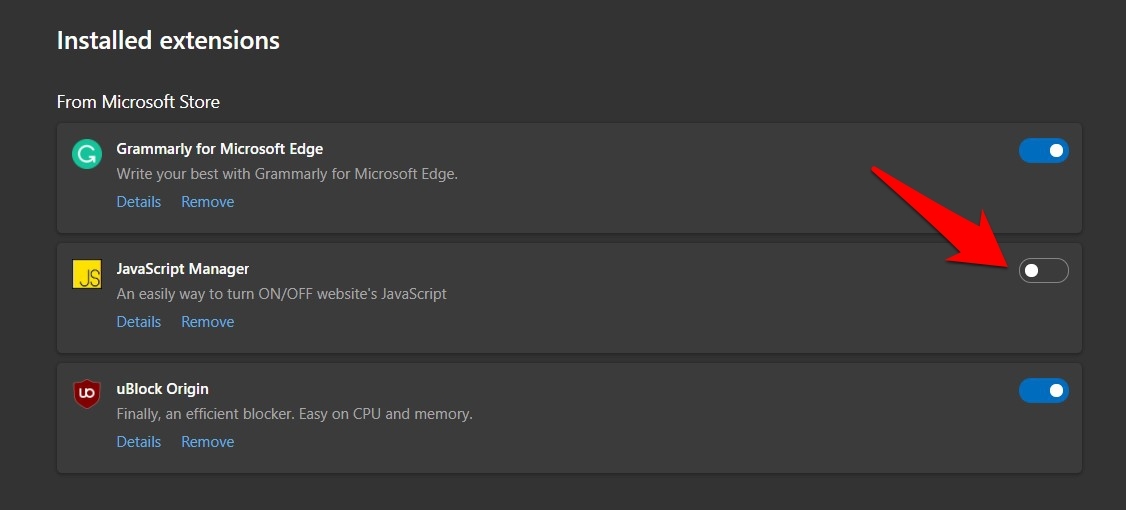Screen dimensions: 1126x510
Task: Remove the uBlock Origin extension
Action: (207, 442)
